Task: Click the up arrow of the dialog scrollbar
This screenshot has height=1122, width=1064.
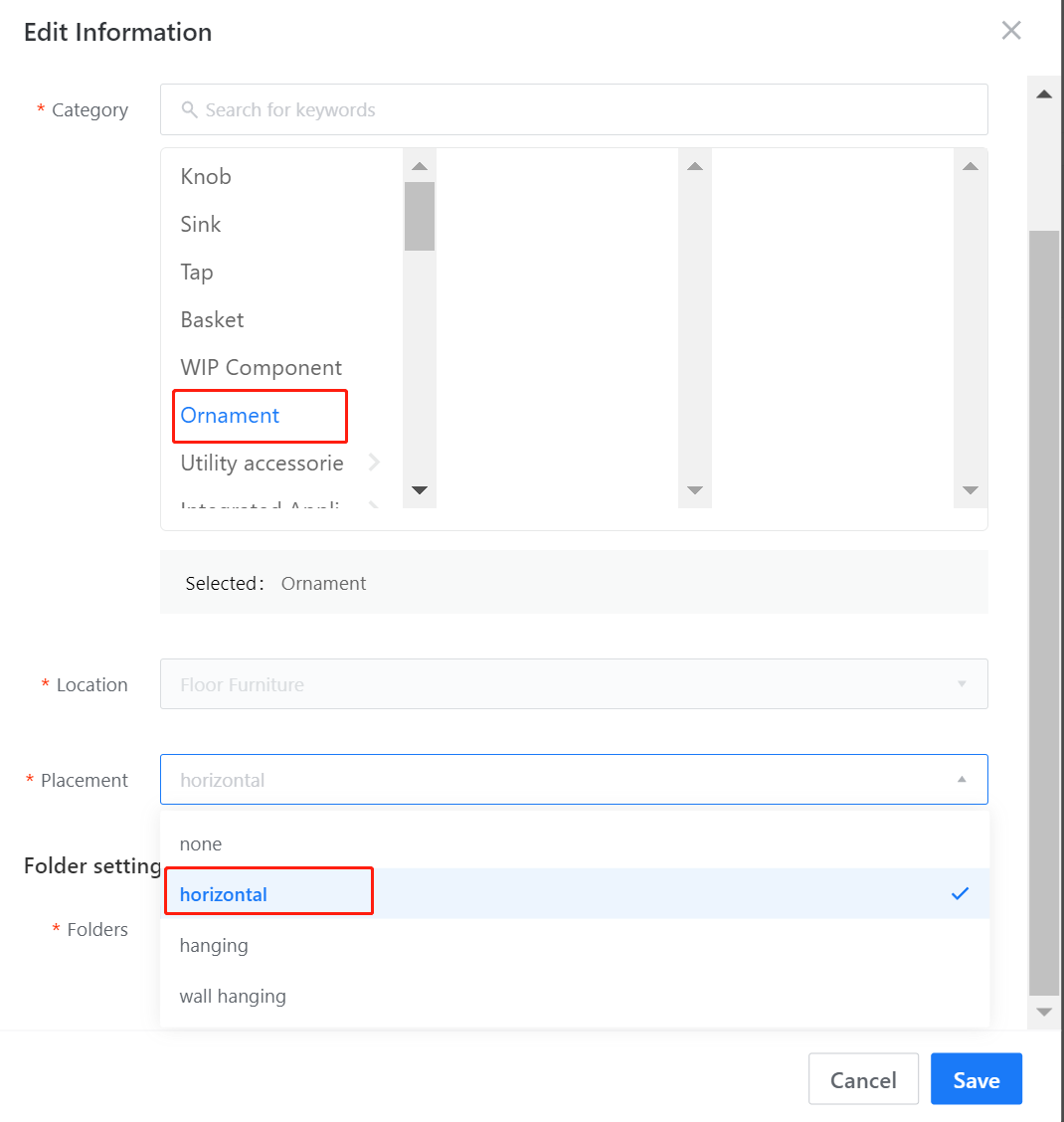Action: tap(1044, 94)
